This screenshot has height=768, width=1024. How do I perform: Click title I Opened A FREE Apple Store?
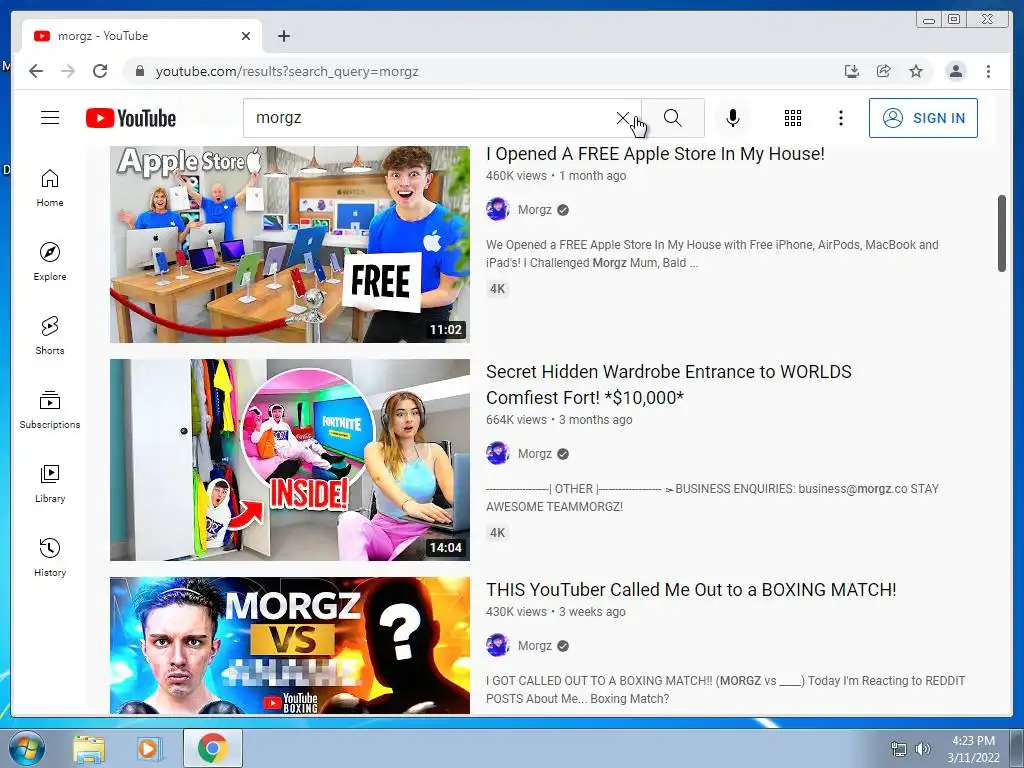coord(655,154)
